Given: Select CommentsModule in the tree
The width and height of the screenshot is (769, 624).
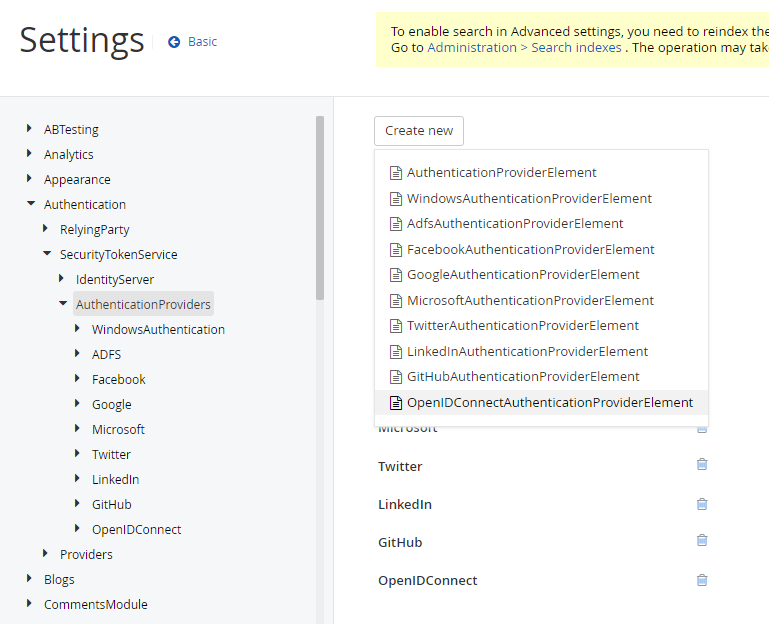Looking at the screenshot, I should [x=96, y=604].
